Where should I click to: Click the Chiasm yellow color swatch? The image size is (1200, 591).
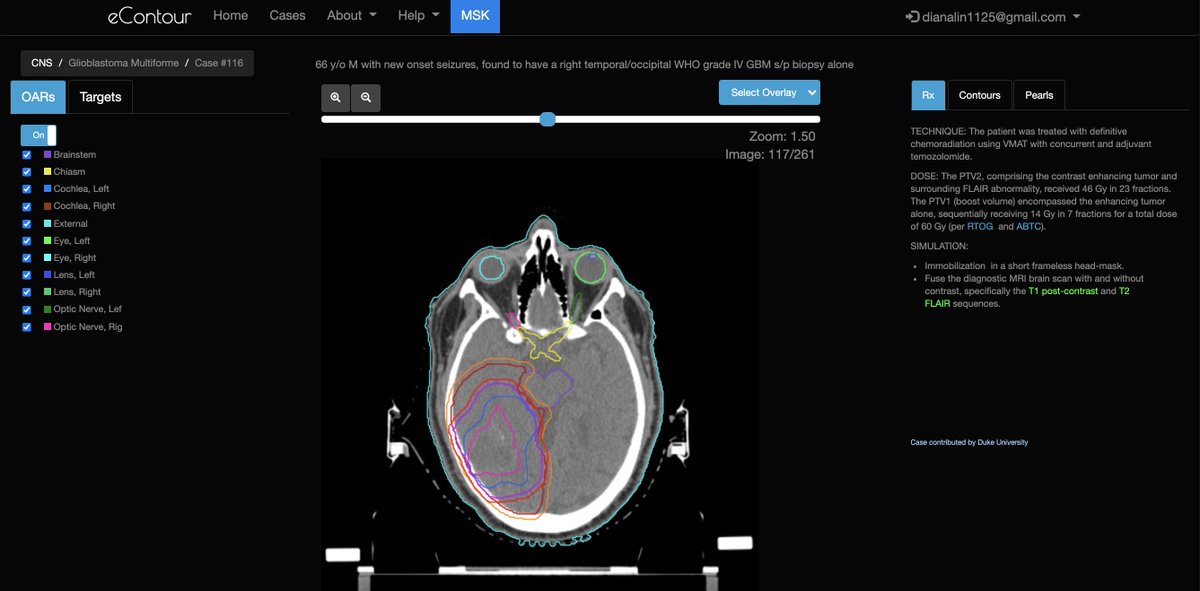point(47,171)
